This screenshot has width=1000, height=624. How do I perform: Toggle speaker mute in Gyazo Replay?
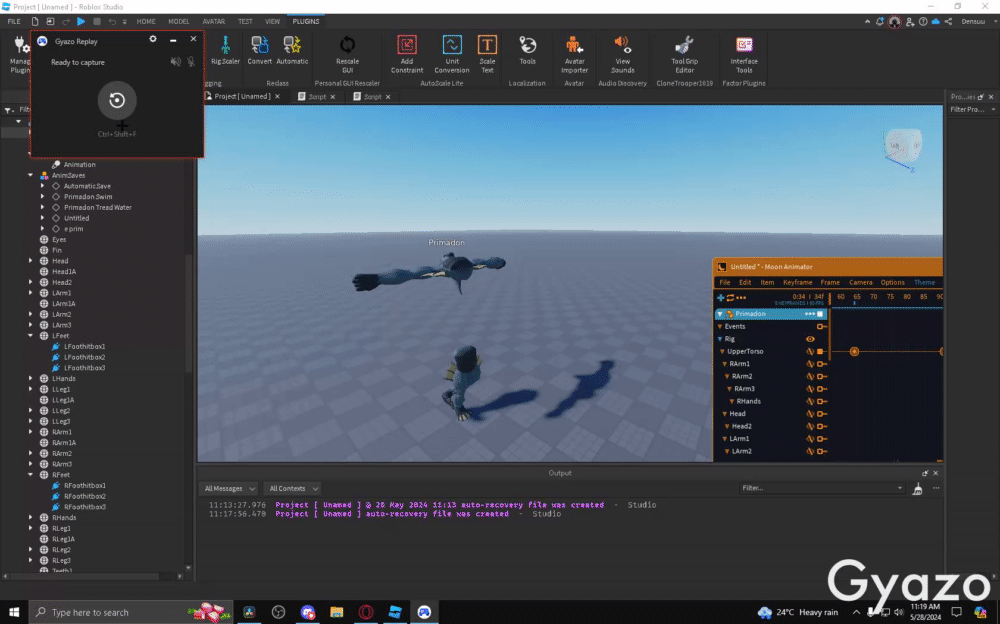coord(175,62)
